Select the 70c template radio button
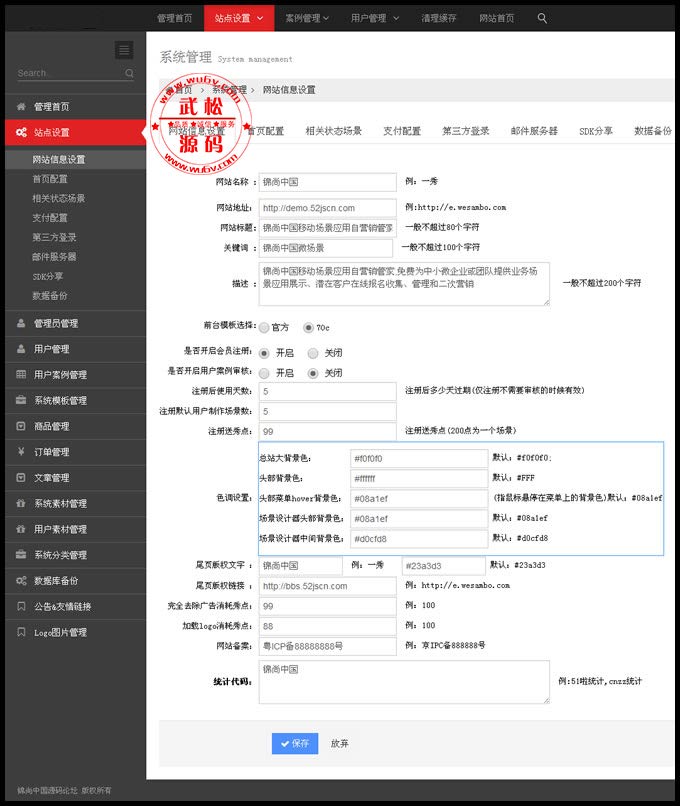680x806 pixels. [308, 327]
